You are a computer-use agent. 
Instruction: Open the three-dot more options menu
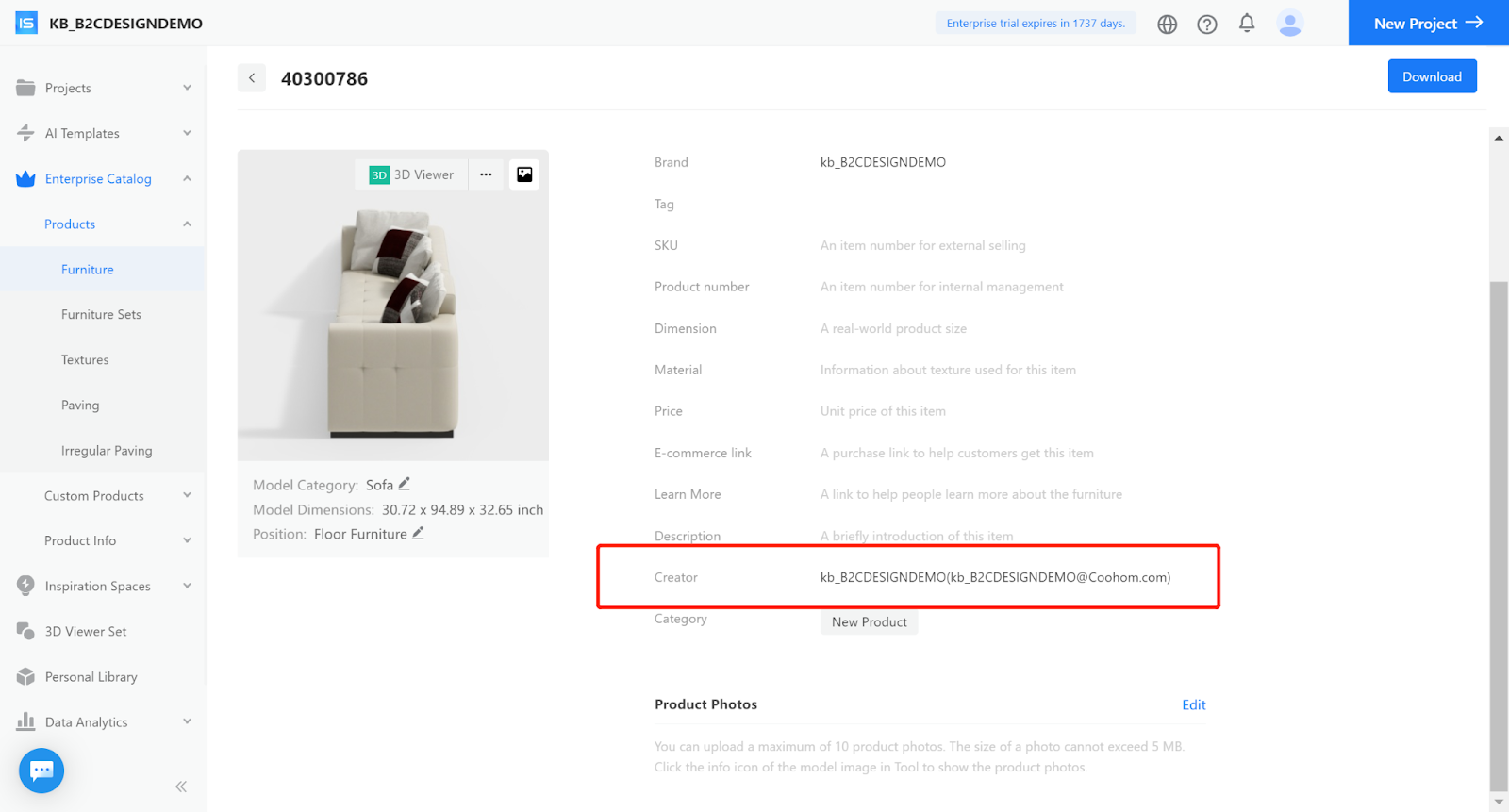(x=486, y=174)
